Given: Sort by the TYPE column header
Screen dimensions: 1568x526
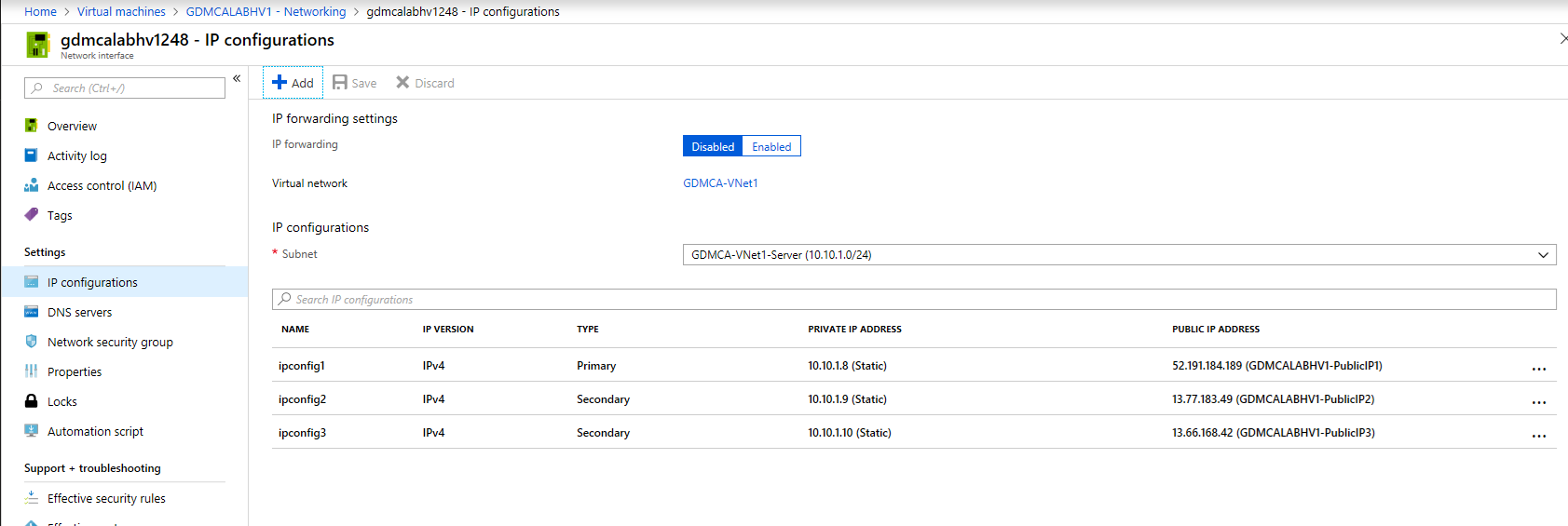Looking at the screenshot, I should tap(588, 329).
